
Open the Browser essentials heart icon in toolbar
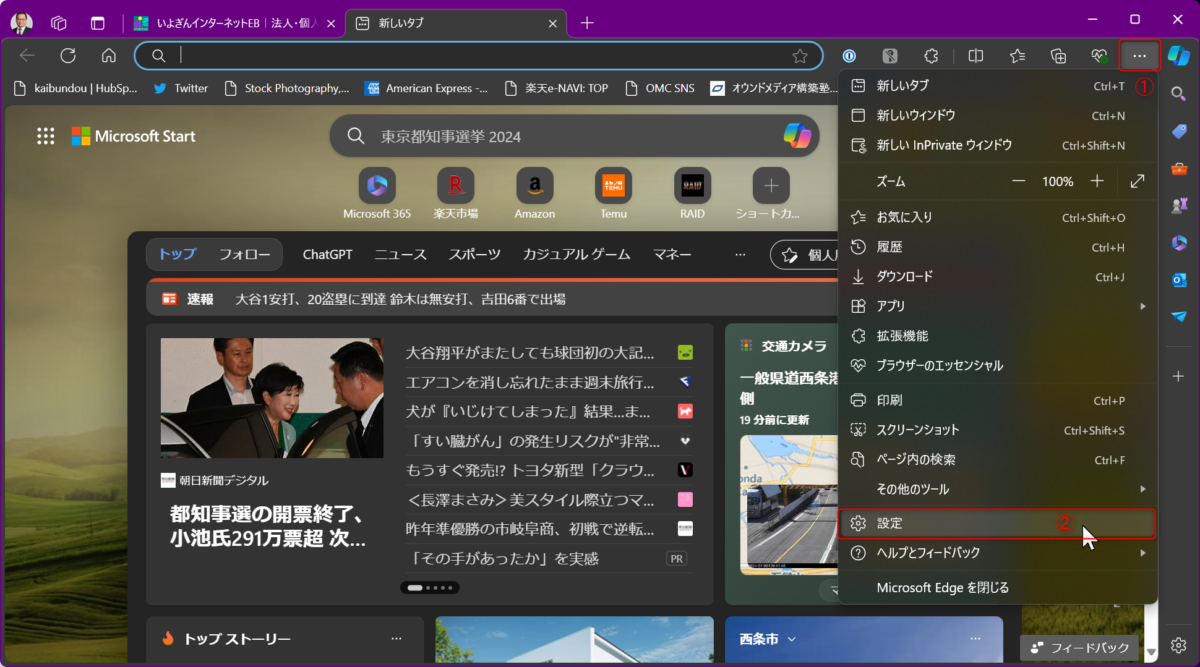point(1099,56)
